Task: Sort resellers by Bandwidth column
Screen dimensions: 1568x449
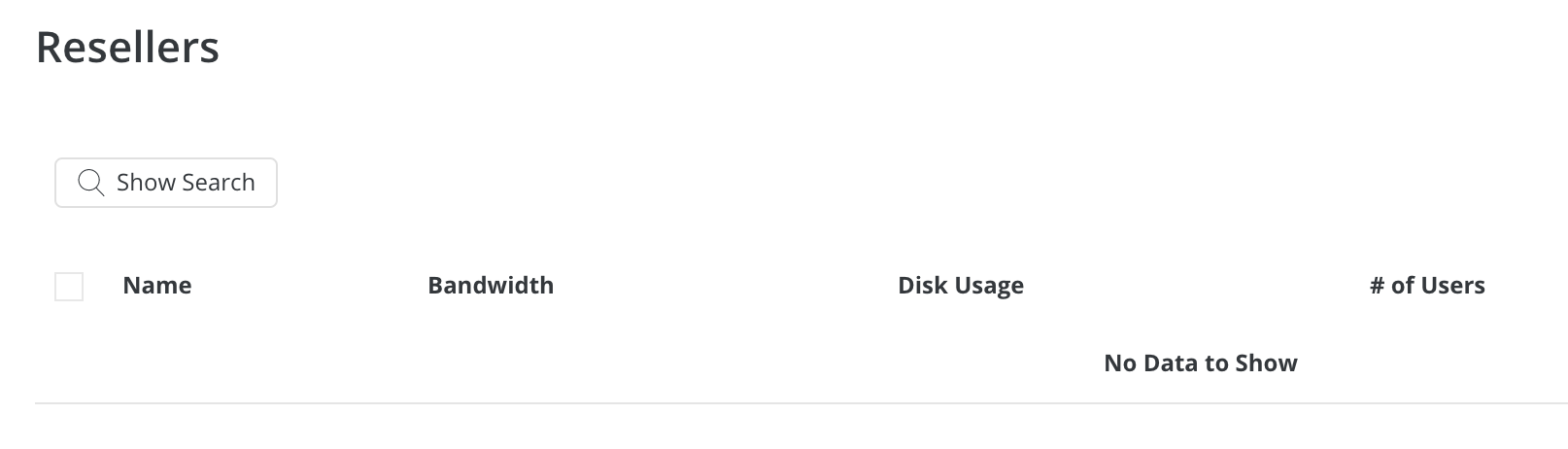Action: pyautogui.click(x=491, y=286)
